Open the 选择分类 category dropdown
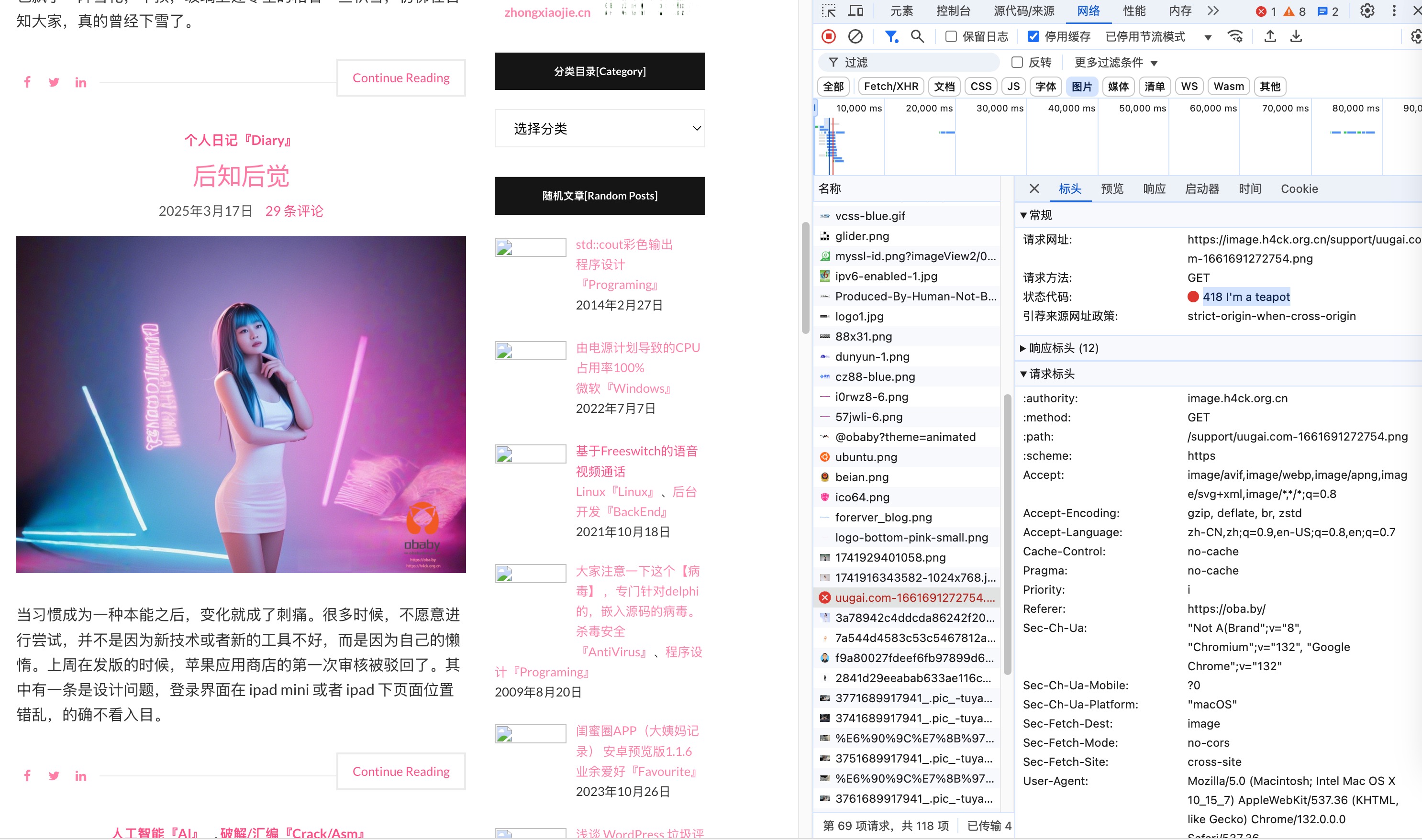The width and height of the screenshot is (1422, 840). [600, 129]
